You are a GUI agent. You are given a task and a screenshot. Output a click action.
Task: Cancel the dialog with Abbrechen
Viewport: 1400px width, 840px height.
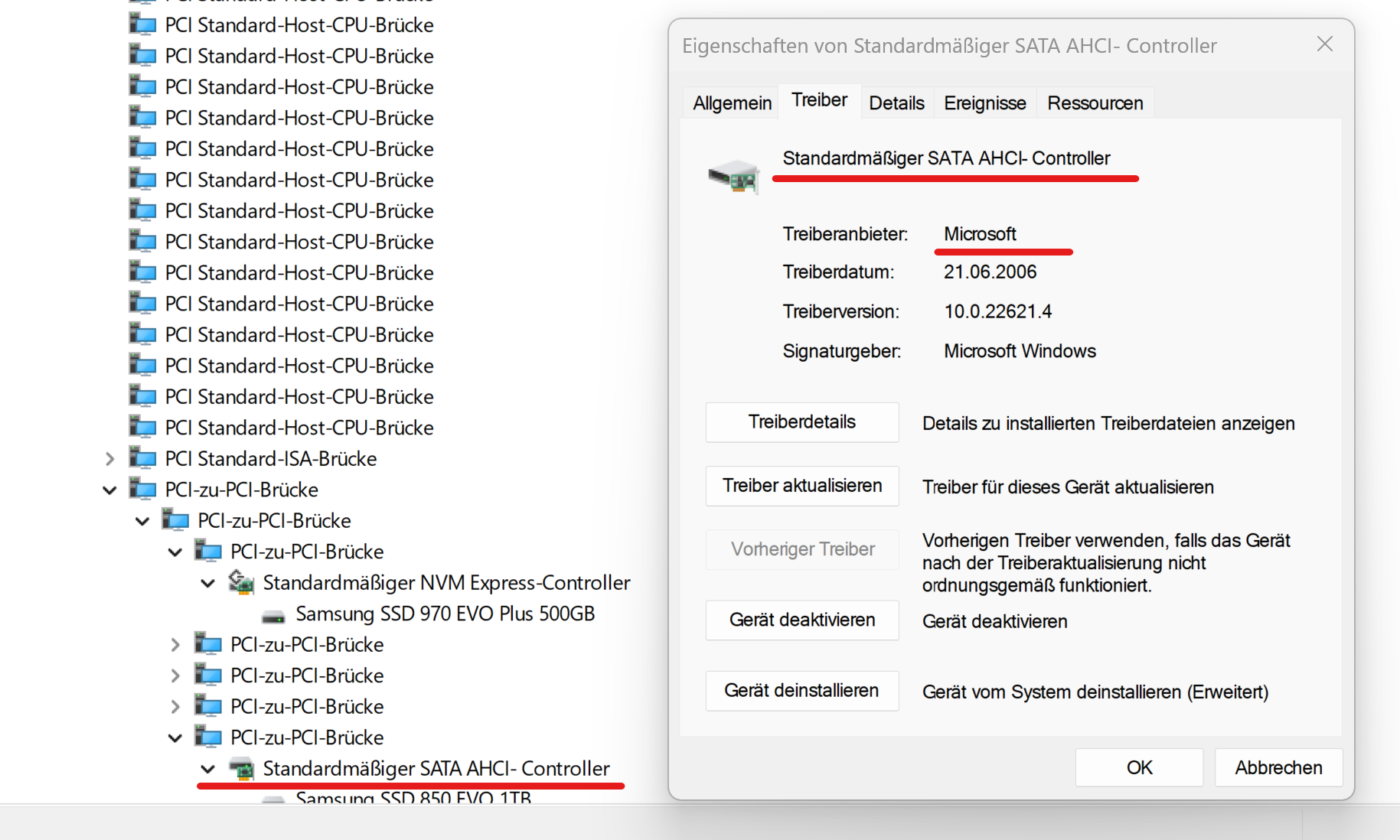(1278, 767)
